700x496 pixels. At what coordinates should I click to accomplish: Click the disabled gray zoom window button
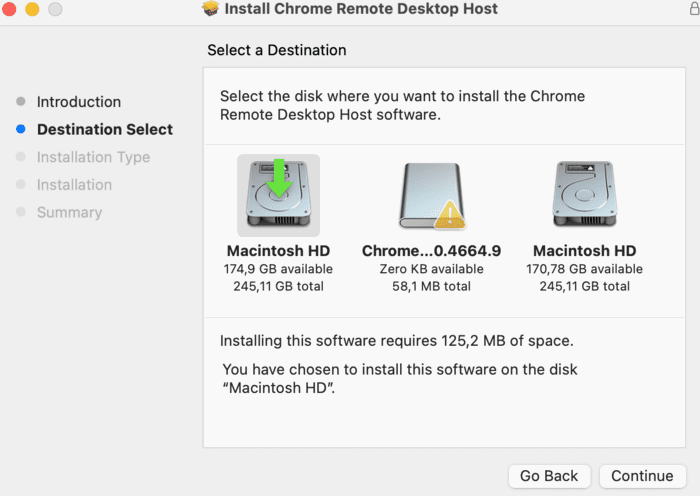point(55,9)
